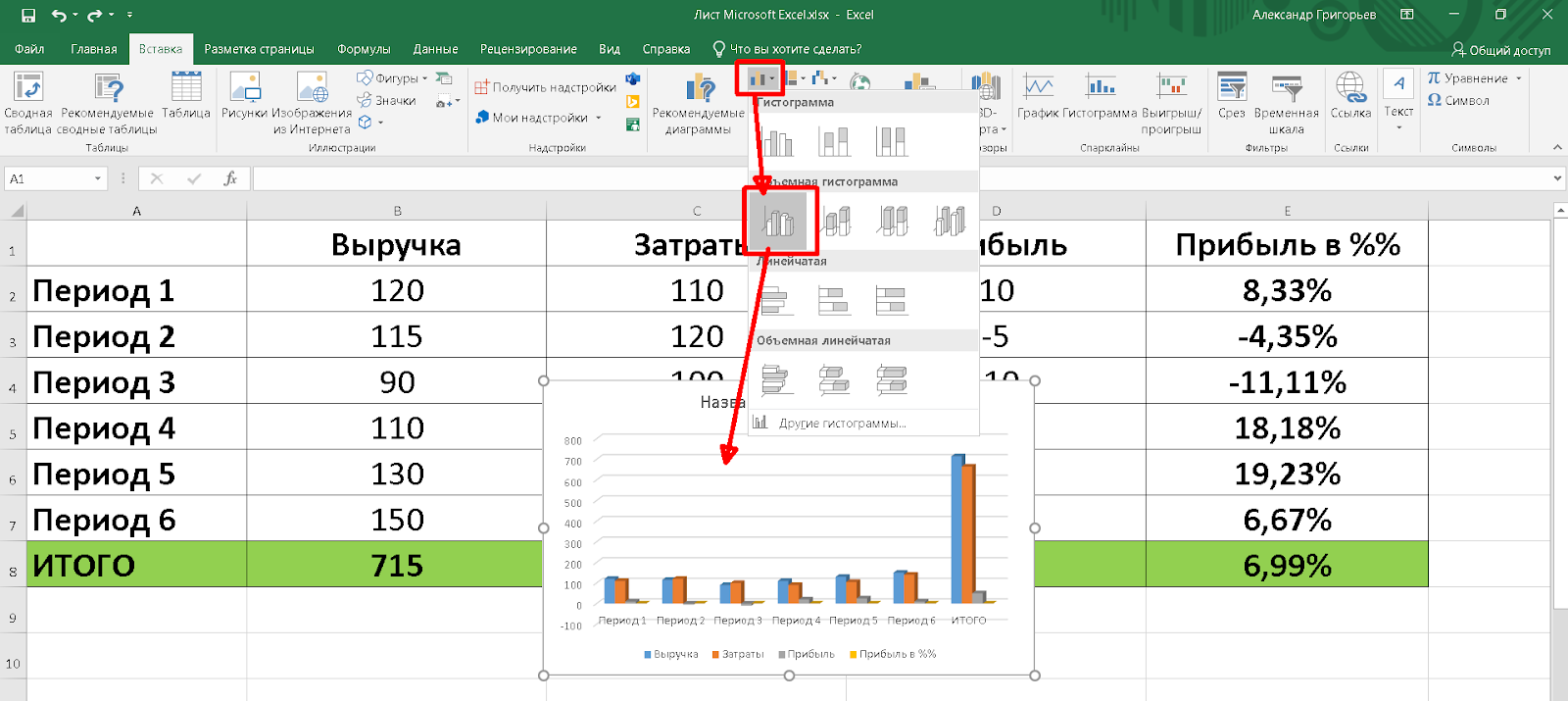1568x701 pixels.
Task: Click the blue Выручка legend swatch
Action: pyautogui.click(x=648, y=654)
